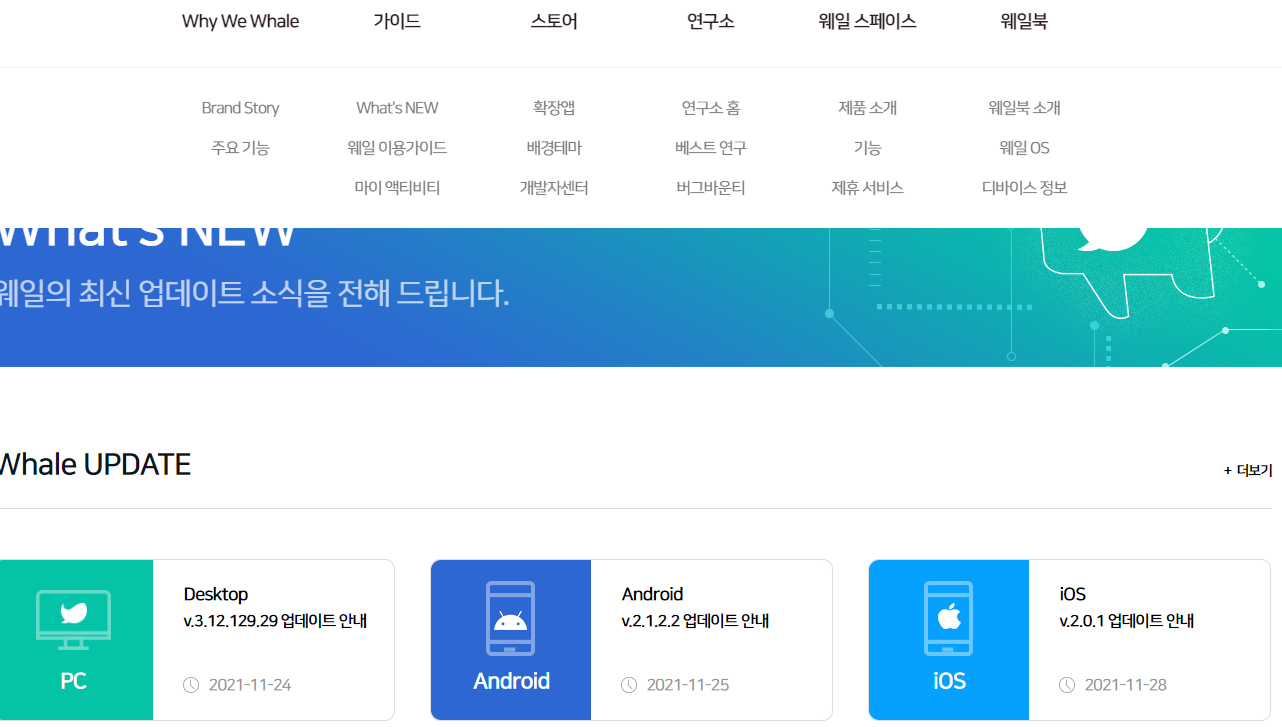Image resolution: width=1282 pixels, height=727 pixels.
Task: Click the date 2021-11-25
Action: point(688,685)
